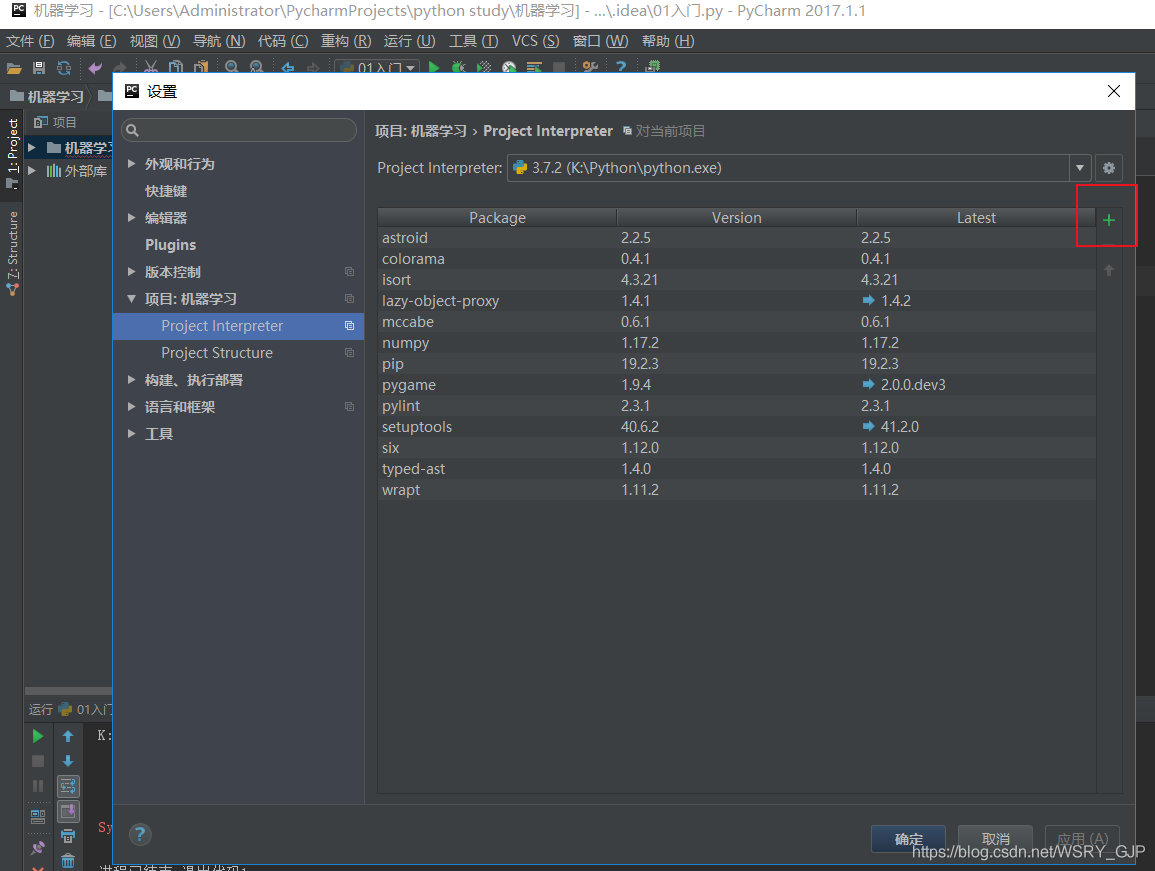Expand 版本控制 in settings tree
The image size is (1155, 871).
[131, 272]
